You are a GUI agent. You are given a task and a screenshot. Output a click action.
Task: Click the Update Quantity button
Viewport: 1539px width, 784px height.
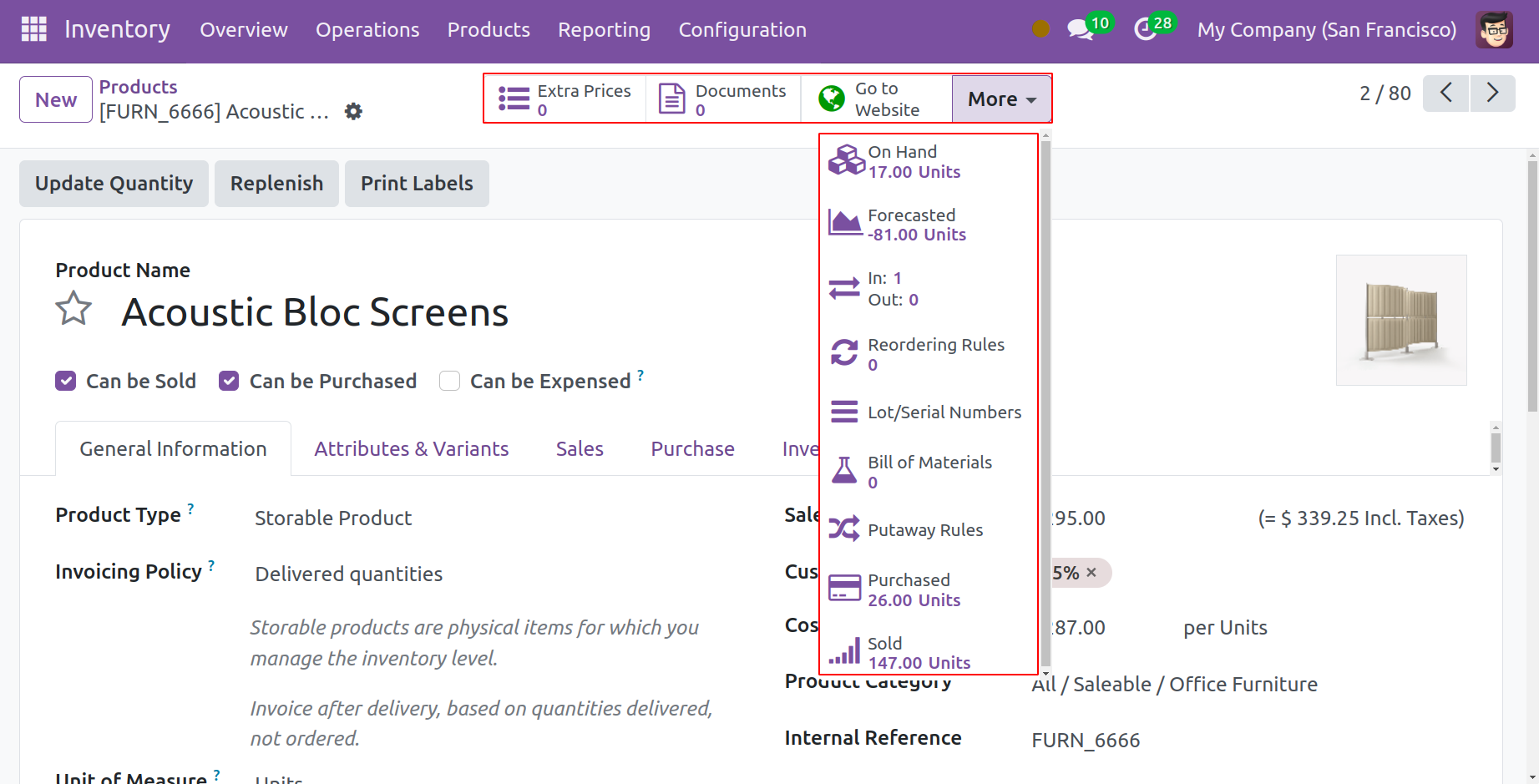pyautogui.click(x=114, y=184)
